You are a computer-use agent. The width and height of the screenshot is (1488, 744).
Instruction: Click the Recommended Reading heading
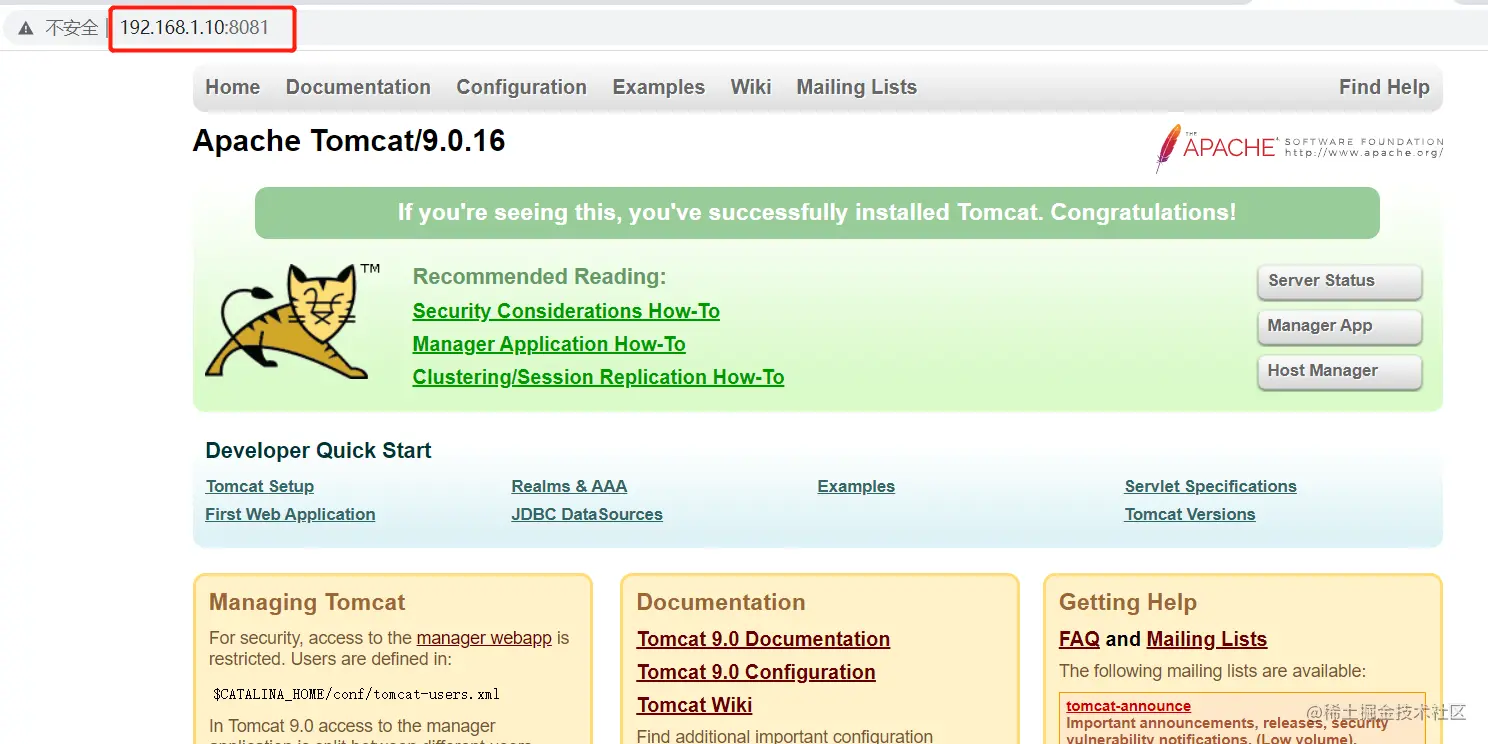pos(539,277)
